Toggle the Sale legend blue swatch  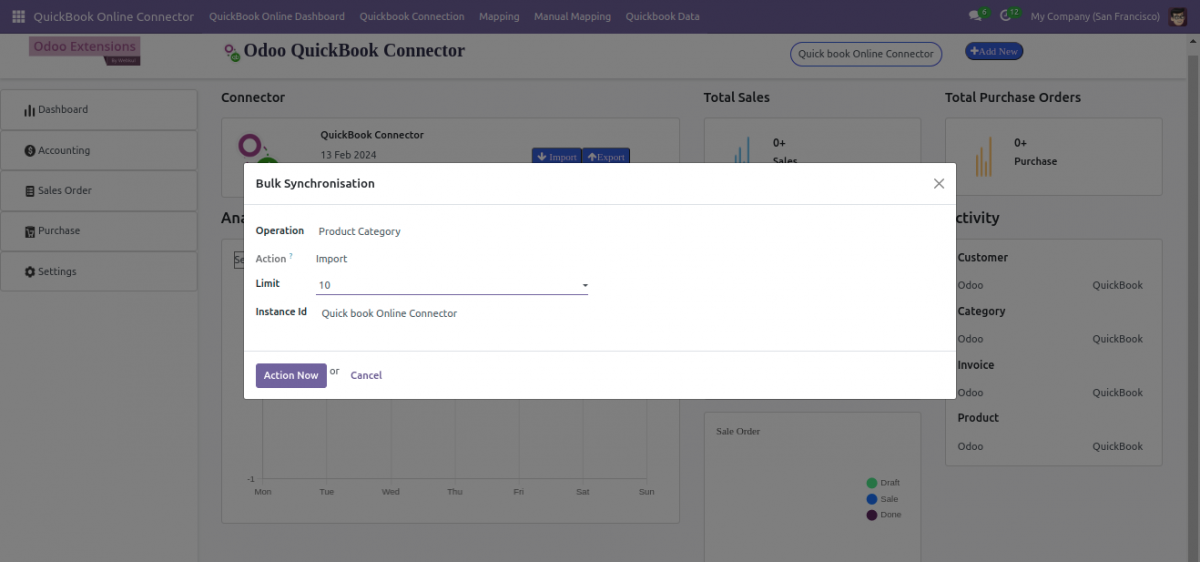(x=872, y=499)
